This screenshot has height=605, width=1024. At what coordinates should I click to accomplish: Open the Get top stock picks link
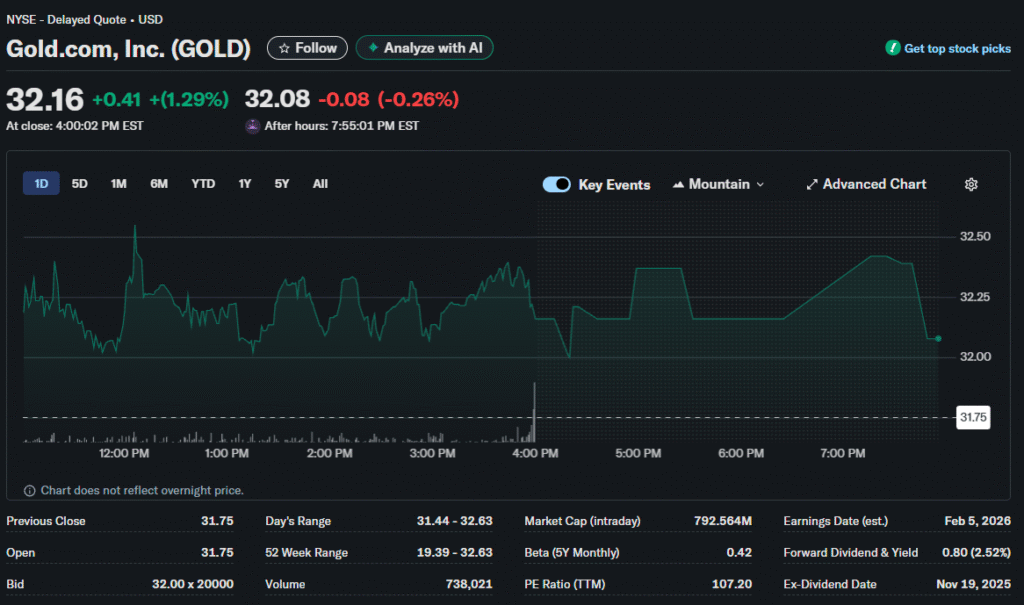957,48
